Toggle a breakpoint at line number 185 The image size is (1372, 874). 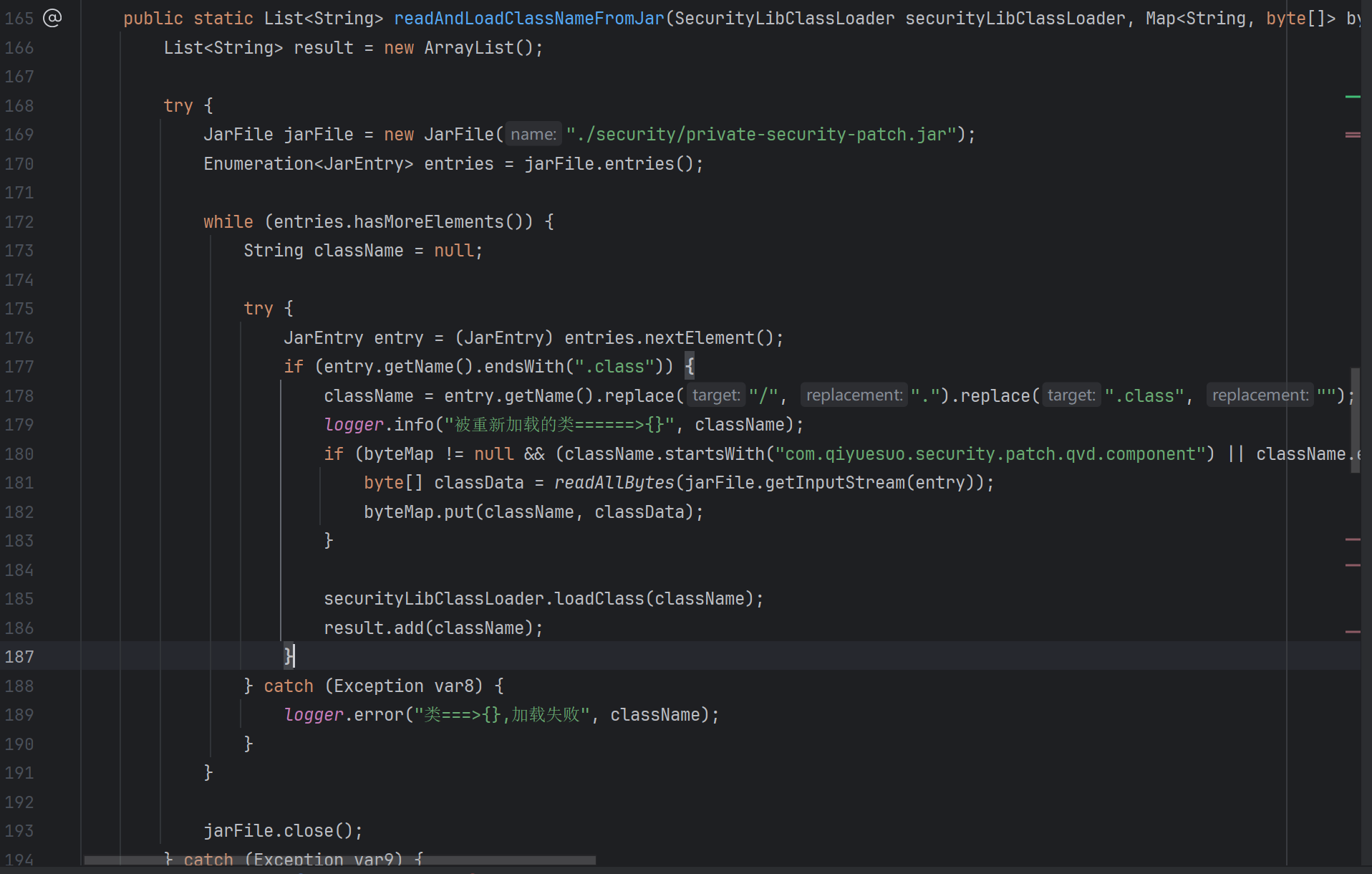click(19, 599)
